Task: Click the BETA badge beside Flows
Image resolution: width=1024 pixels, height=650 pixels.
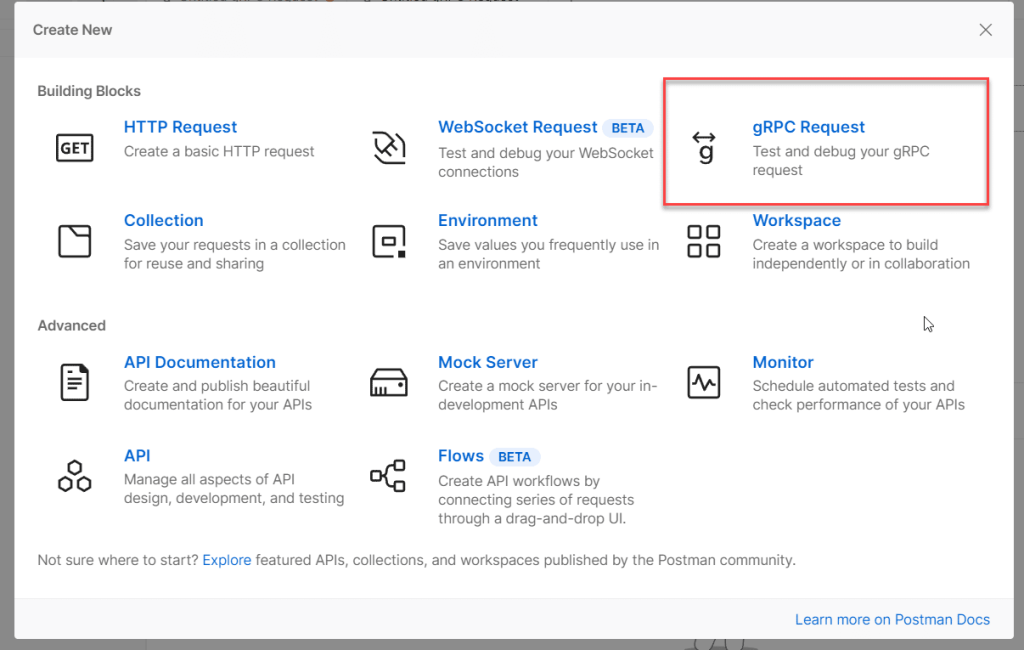Action: (515, 457)
